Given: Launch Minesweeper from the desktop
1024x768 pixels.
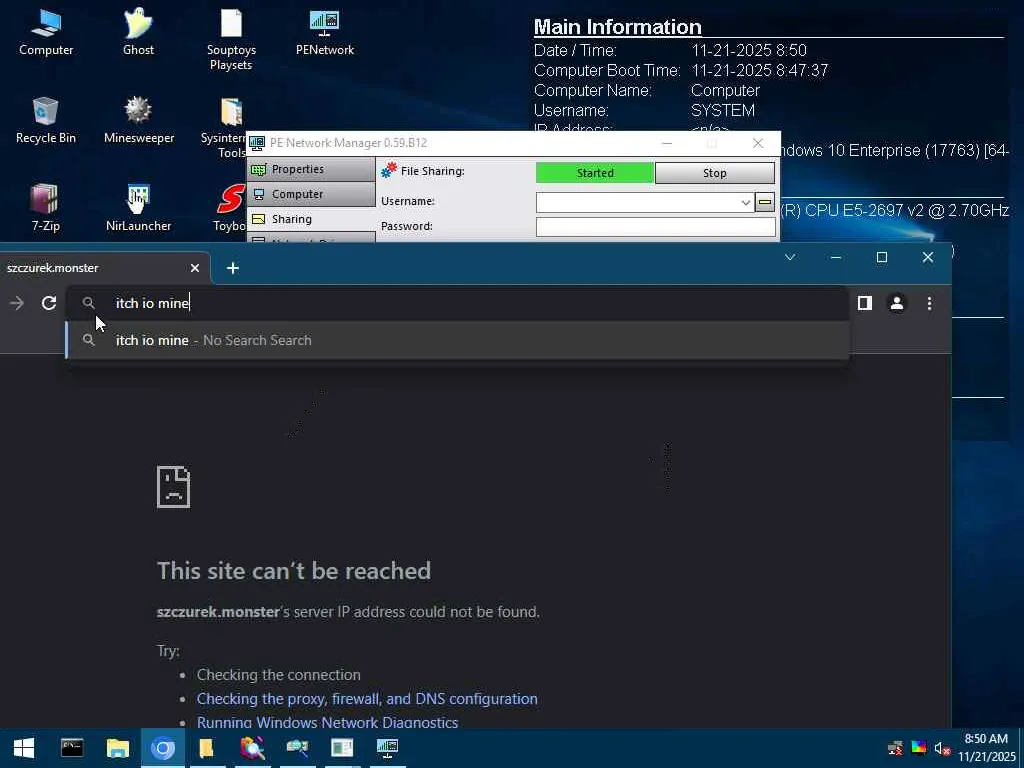Looking at the screenshot, I should coord(138,120).
